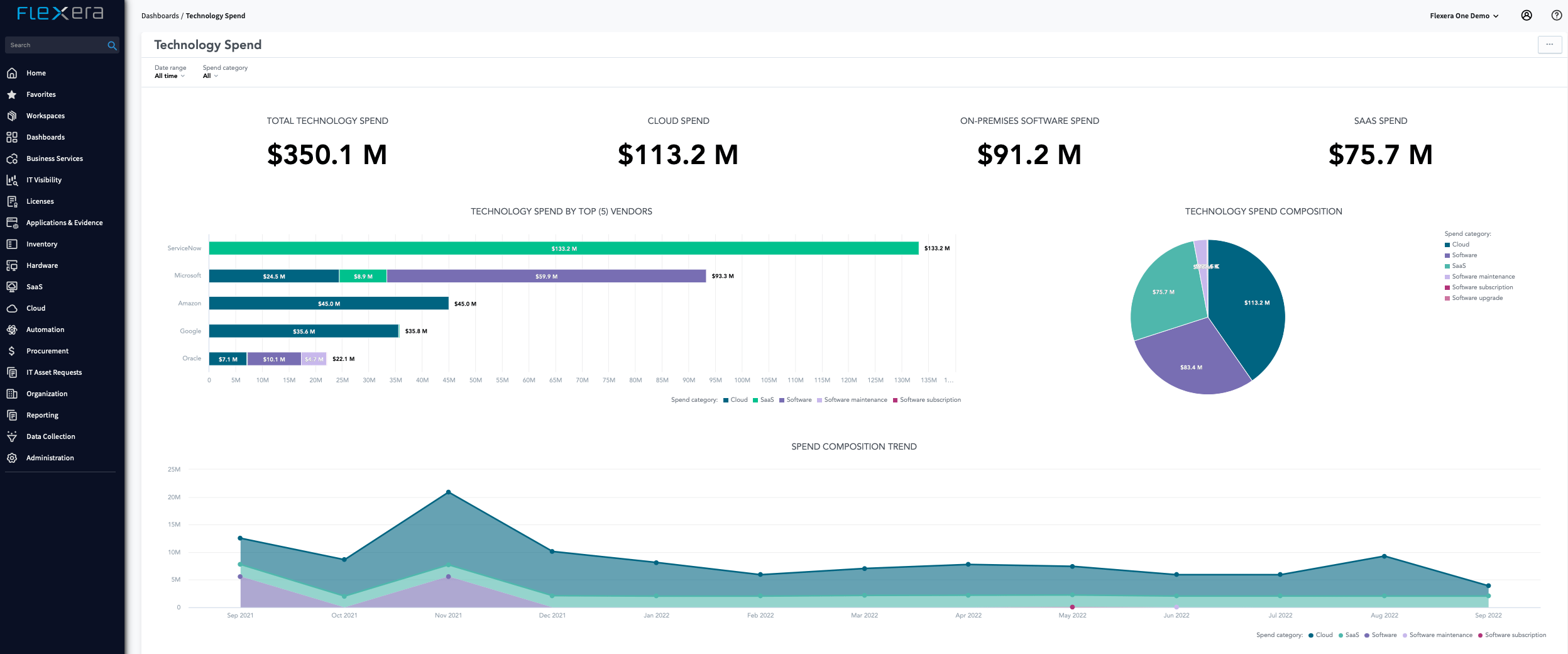Image resolution: width=1568 pixels, height=654 pixels.
Task: Click the Favorites star icon
Action: click(12, 94)
